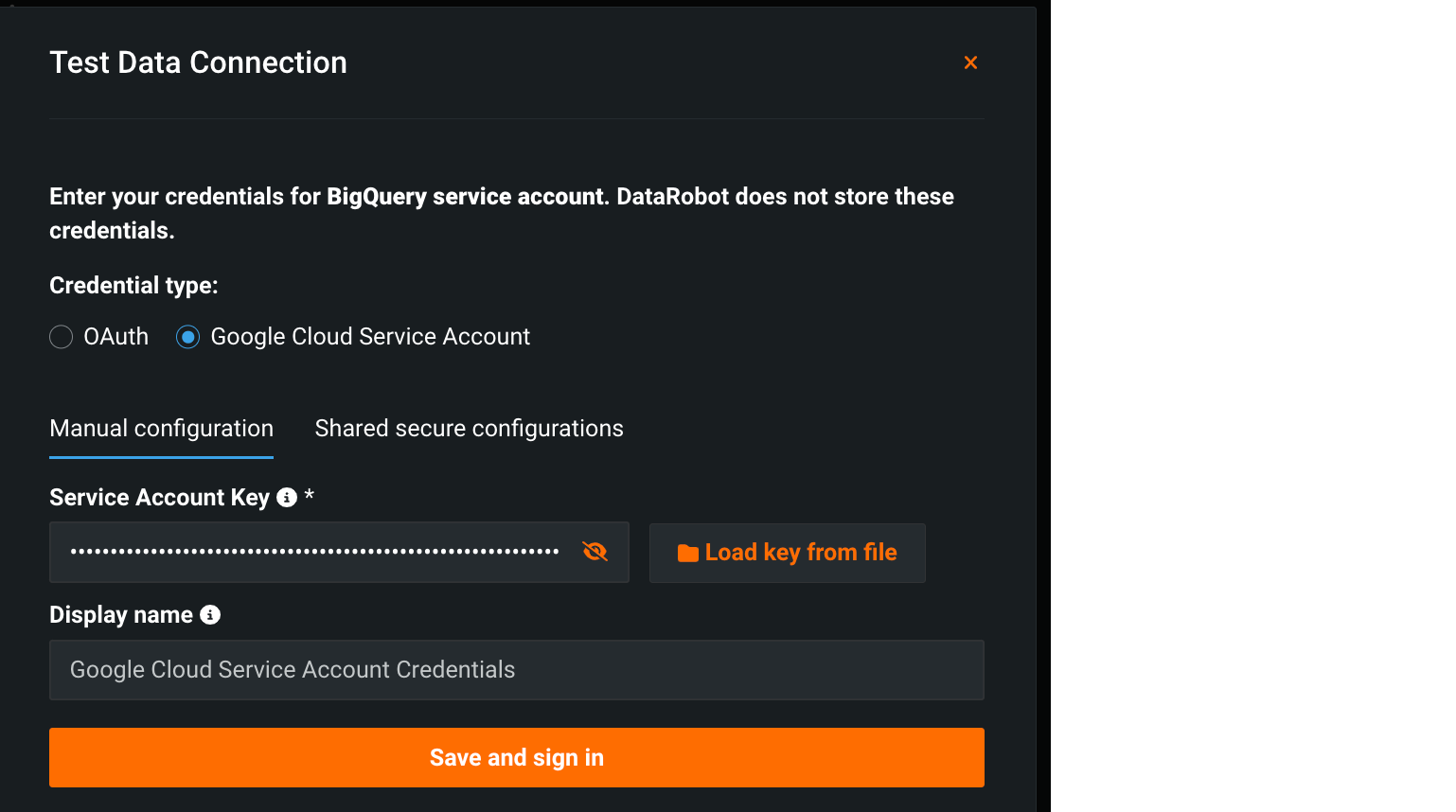1456x812 pixels.
Task: Select the OAuth radio button
Action: [x=62, y=337]
